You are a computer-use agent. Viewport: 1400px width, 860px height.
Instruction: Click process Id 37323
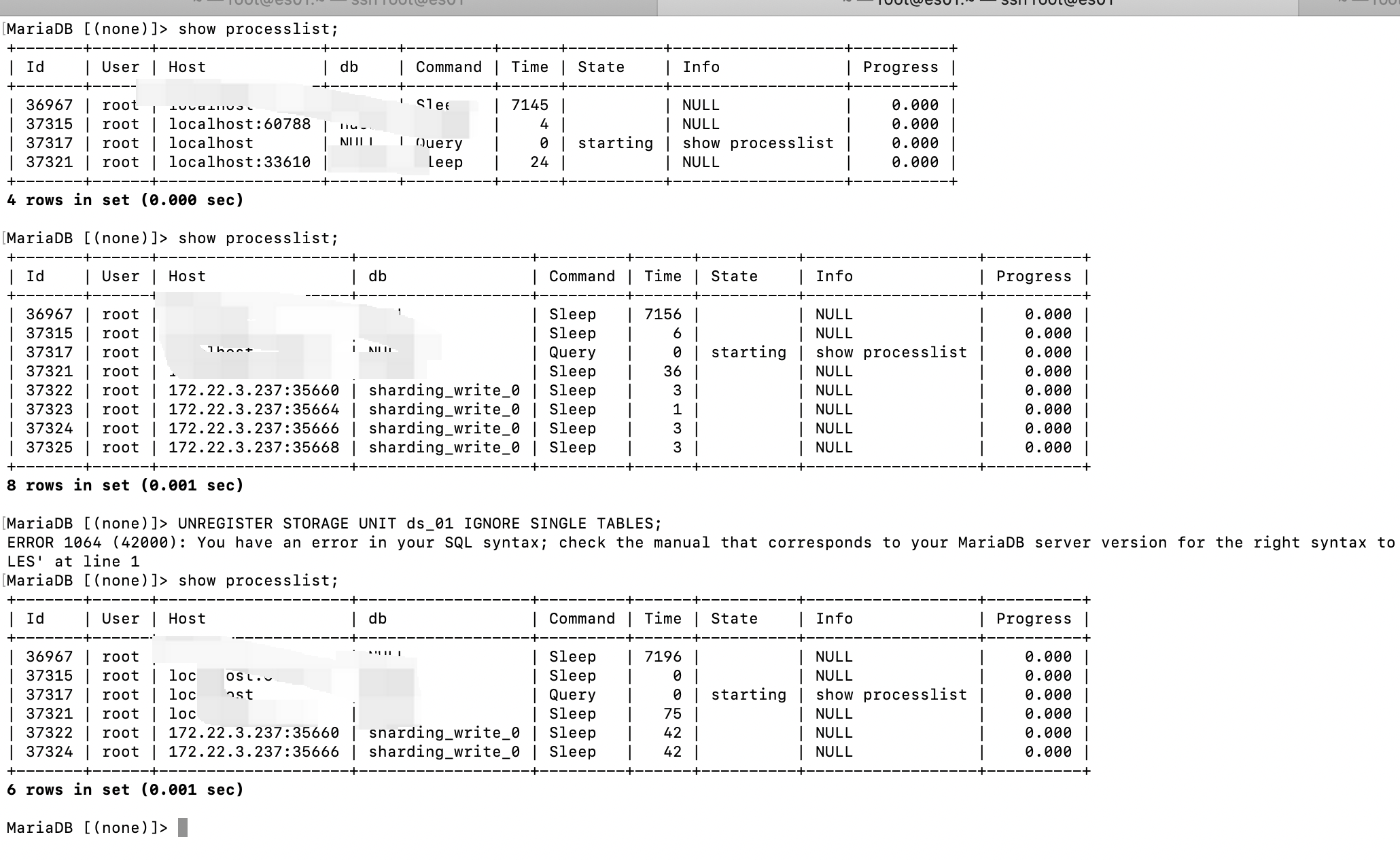(49, 410)
